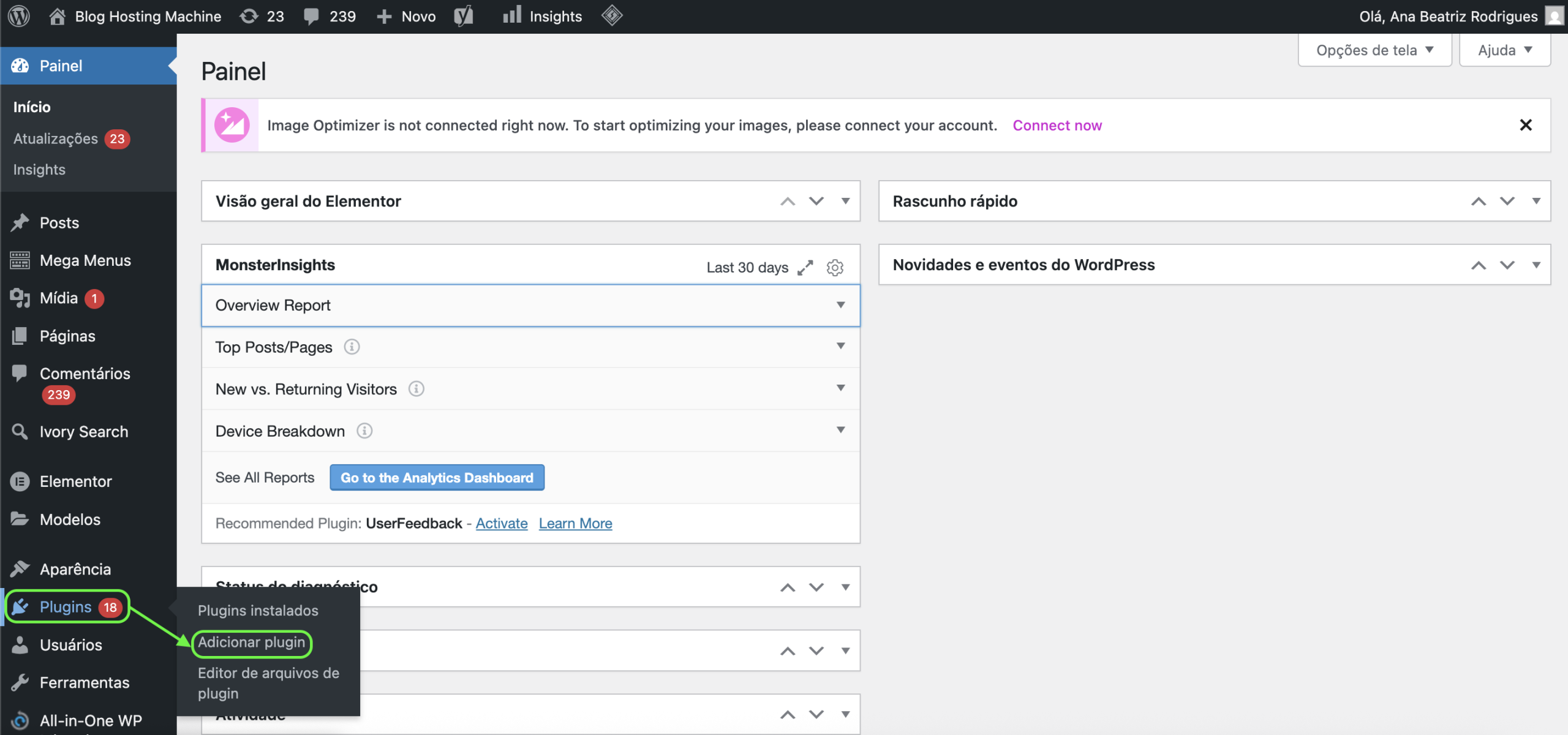The width and height of the screenshot is (1568, 735).
Task: Open the Yoast SEO icon in admin bar
Action: pos(464,16)
